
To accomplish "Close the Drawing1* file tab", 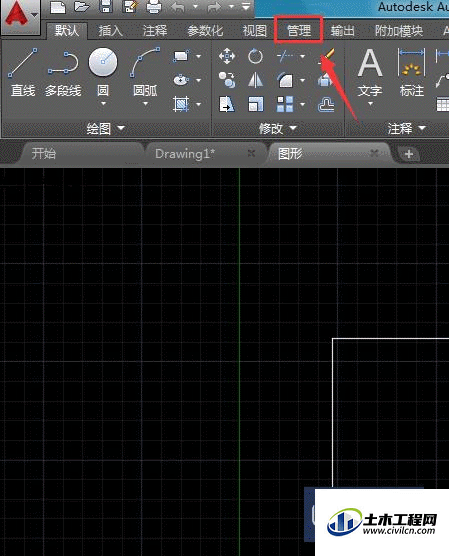I will (251, 153).
